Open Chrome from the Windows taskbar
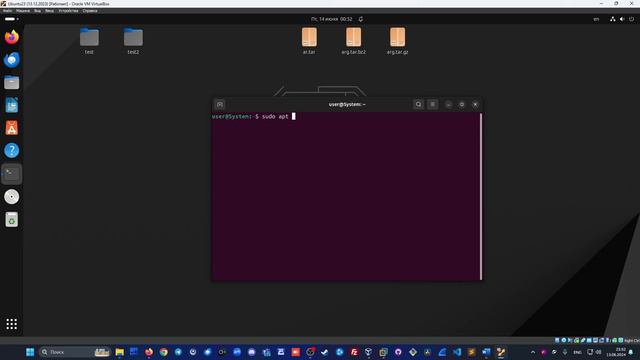640x360 pixels. click(x=164, y=352)
